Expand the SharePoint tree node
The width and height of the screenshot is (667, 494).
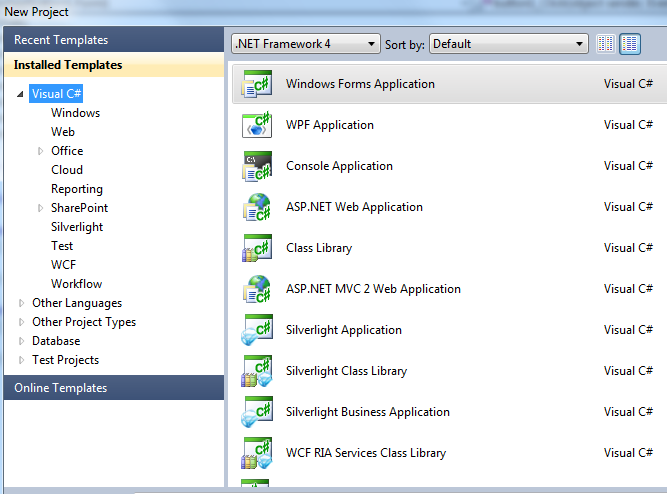click(40, 208)
